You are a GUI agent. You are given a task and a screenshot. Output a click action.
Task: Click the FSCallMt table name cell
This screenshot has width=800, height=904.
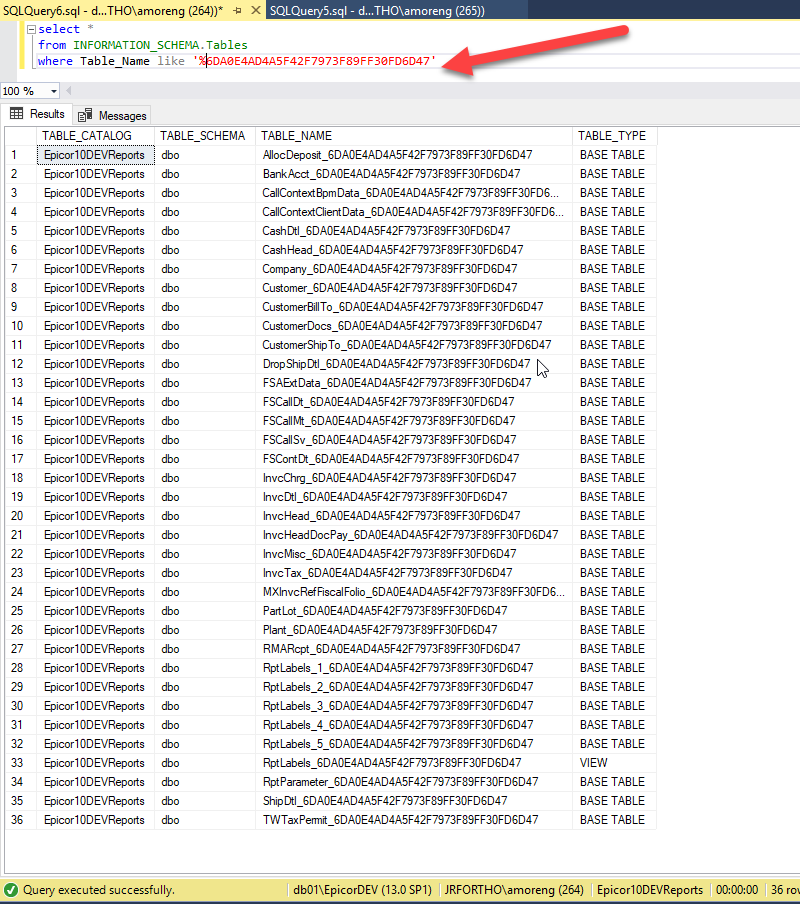pyautogui.click(x=414, y=421)
